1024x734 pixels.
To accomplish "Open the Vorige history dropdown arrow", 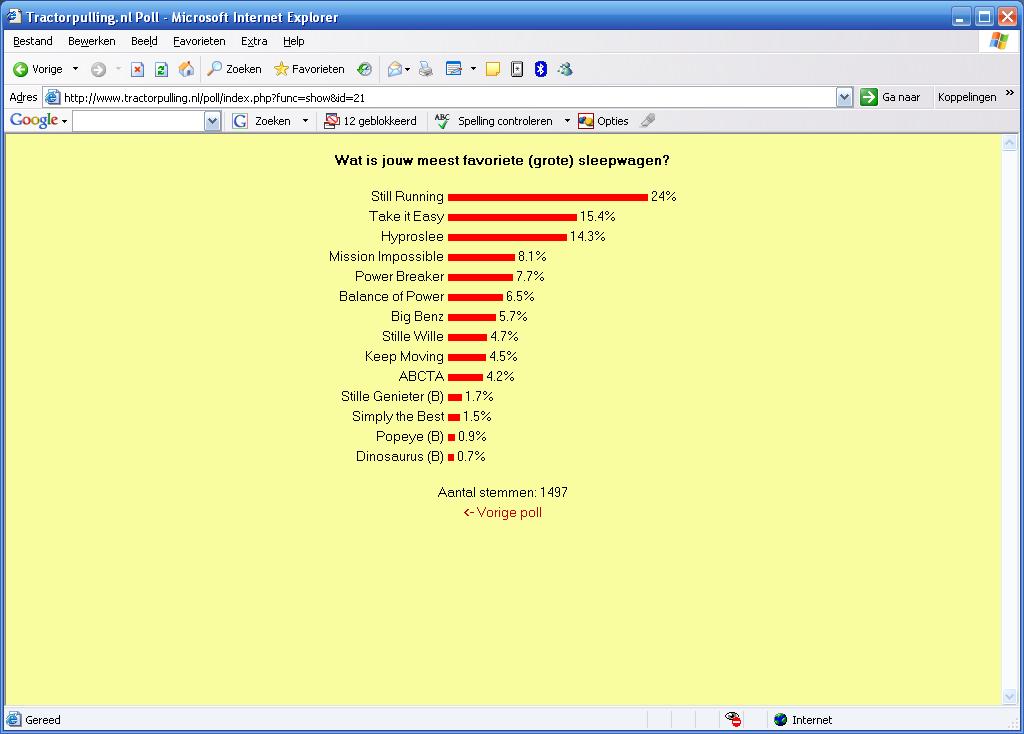I will coord(75,69).
